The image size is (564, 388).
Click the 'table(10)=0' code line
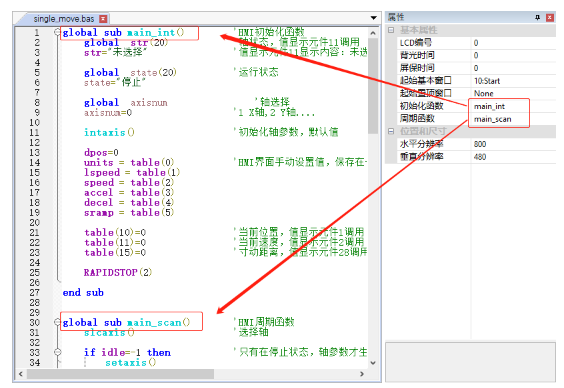click(115, 233)
